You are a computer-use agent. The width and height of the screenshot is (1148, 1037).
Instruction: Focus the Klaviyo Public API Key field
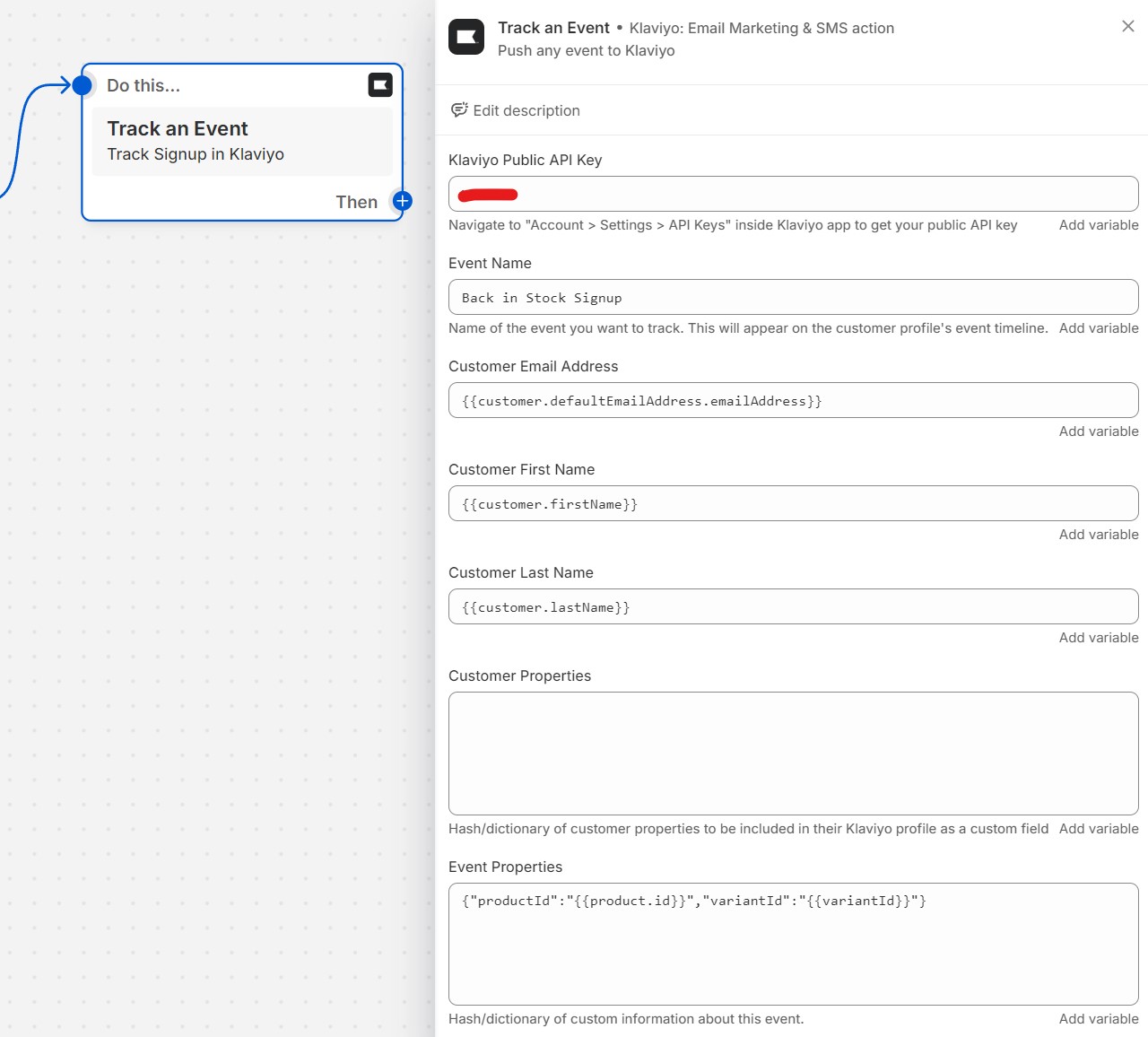(x=794, y=194)
